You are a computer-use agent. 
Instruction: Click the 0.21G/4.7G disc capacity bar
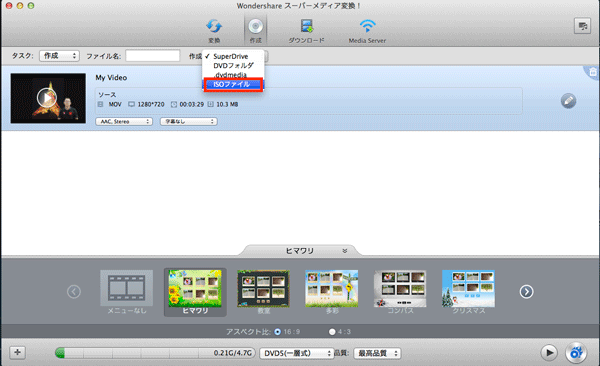point(155,353)
